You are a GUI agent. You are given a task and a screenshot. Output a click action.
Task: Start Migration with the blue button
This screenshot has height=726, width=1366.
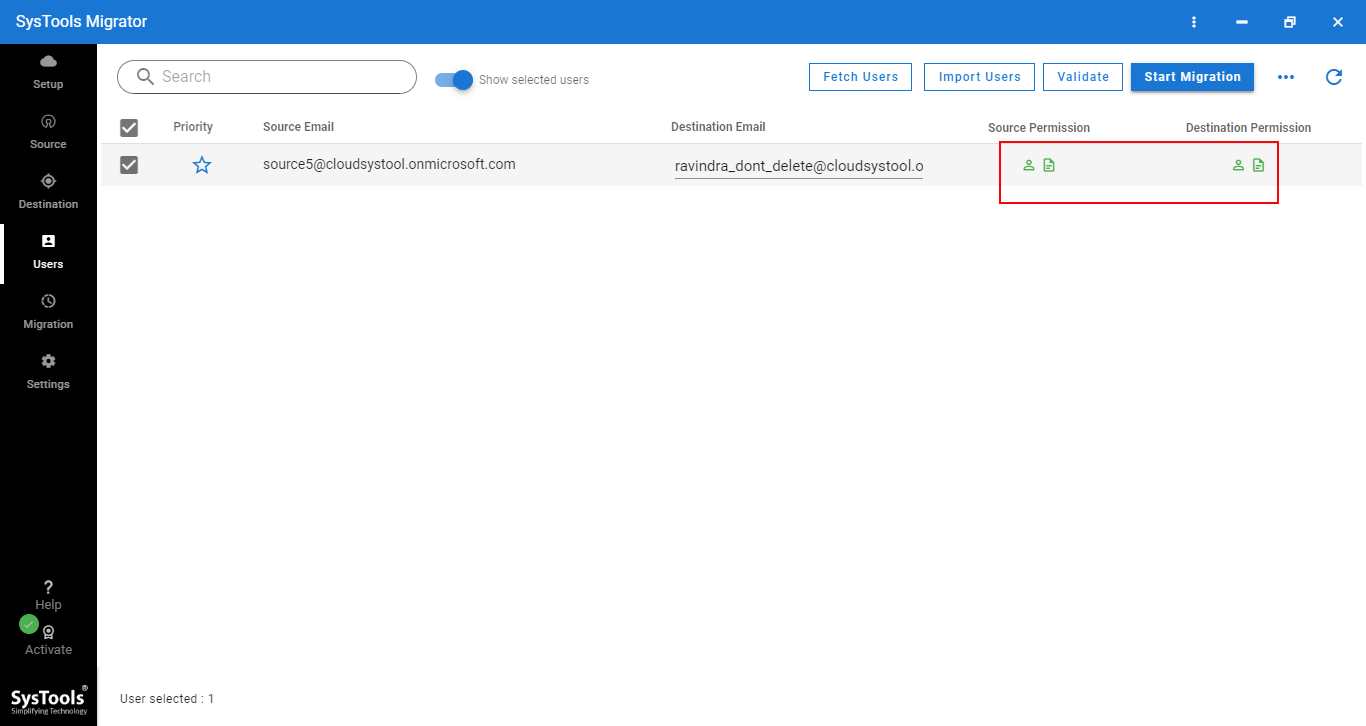(1192, 77)
